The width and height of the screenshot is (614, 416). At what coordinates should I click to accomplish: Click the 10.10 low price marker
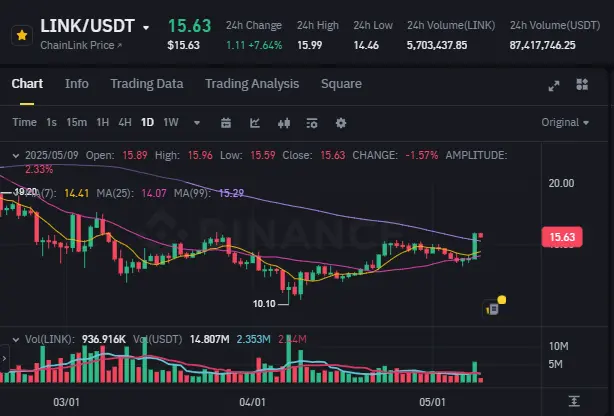pyautogui.click(x=264, y=304)
